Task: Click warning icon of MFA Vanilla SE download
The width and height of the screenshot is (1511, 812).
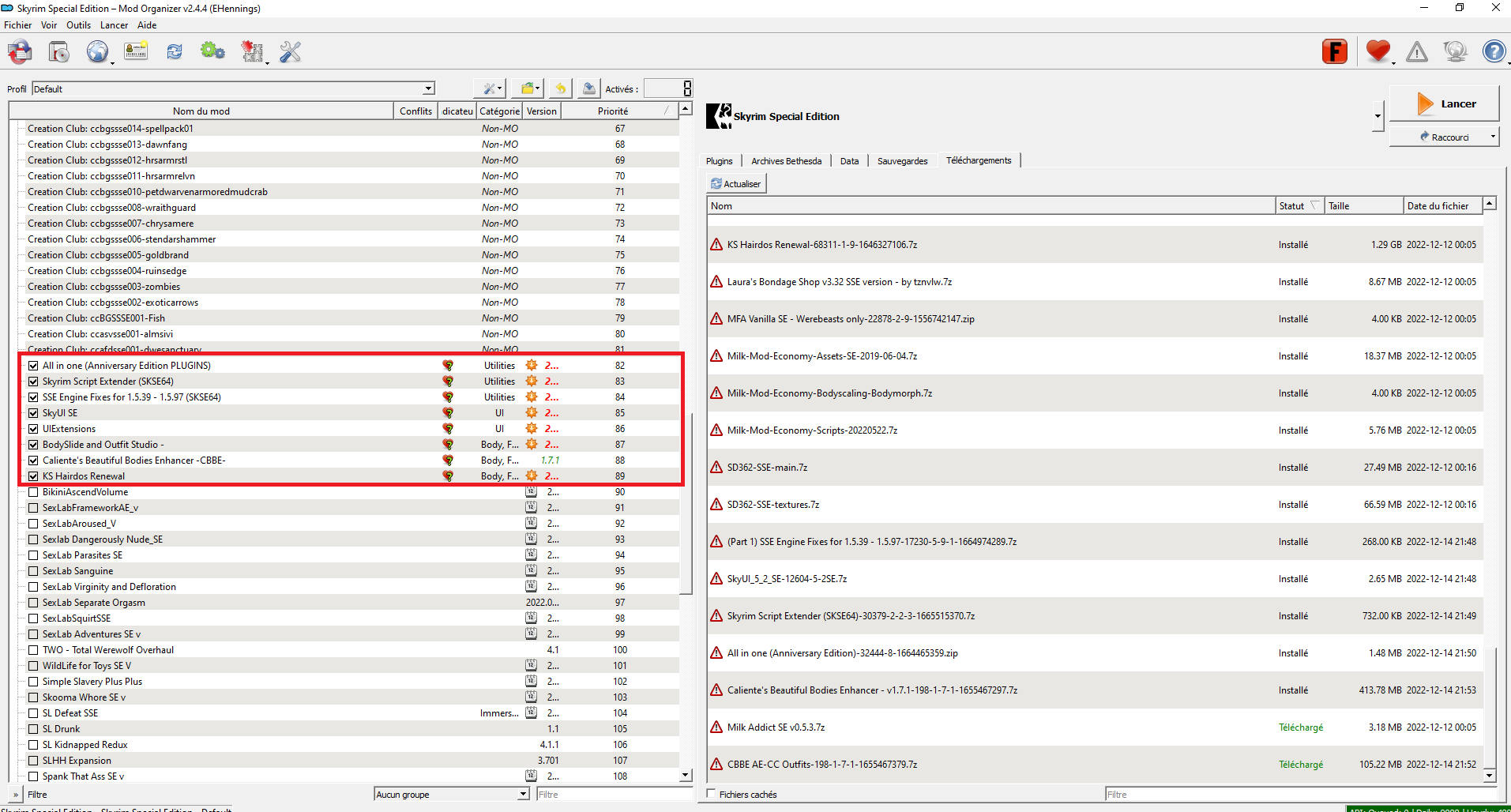Action: pyautogui.click(x=716, y=318)
